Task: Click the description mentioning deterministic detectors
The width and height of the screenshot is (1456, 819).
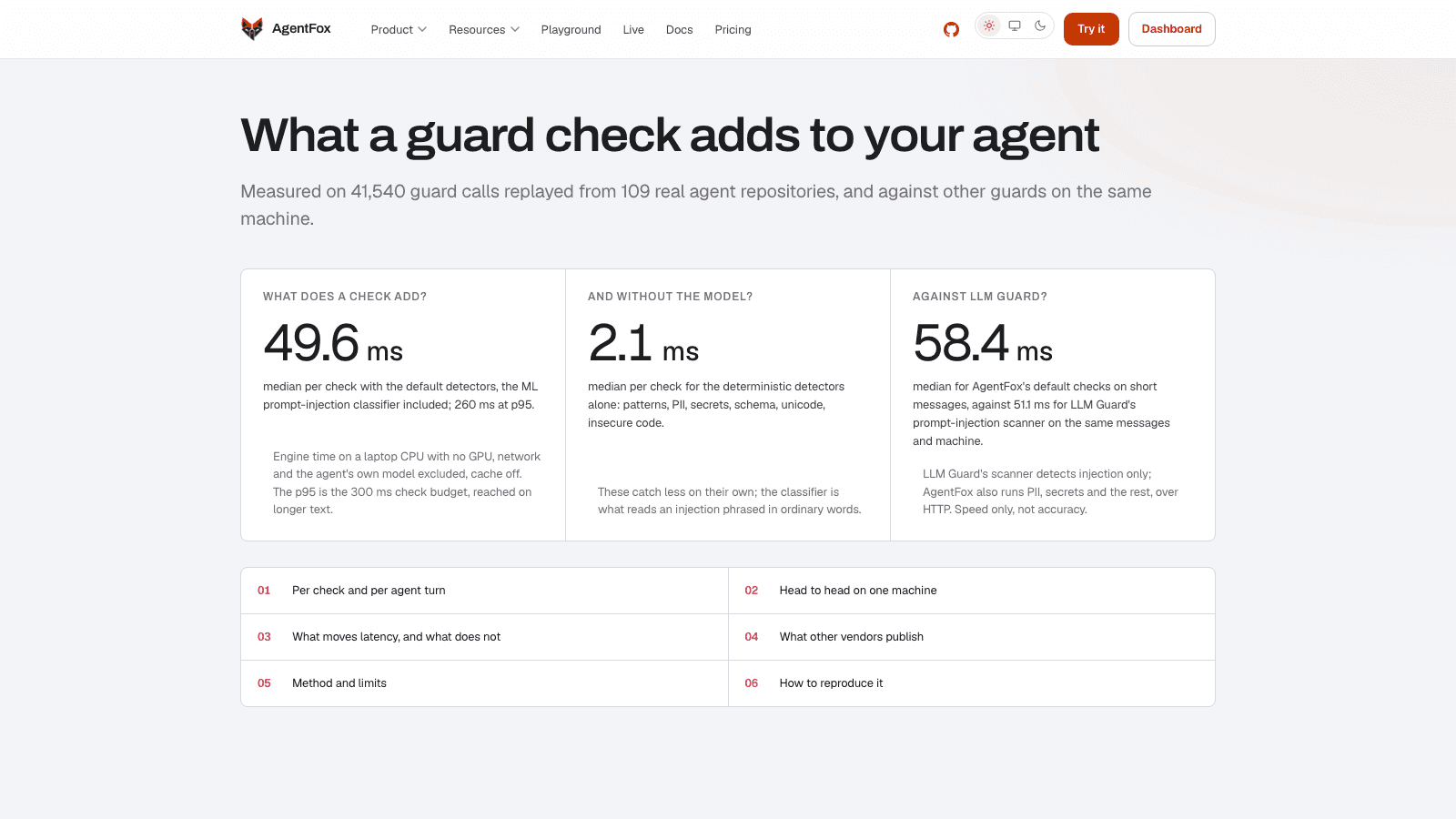Action: point(716,405)
